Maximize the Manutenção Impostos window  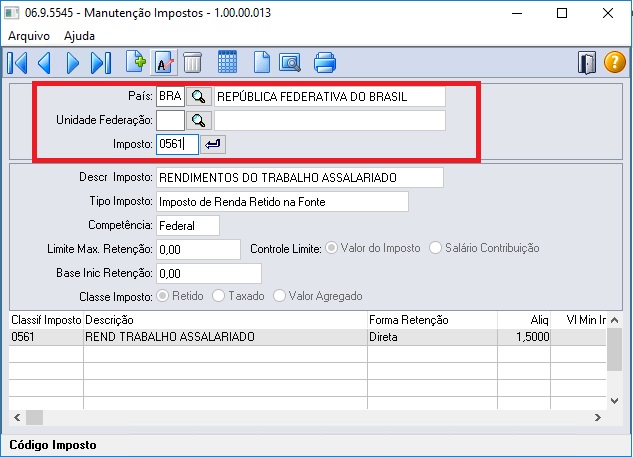tap(562, 13)
